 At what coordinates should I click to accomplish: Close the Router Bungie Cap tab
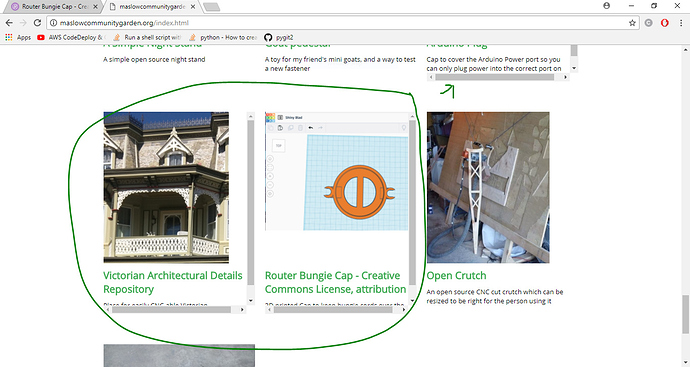pos(95,7)
